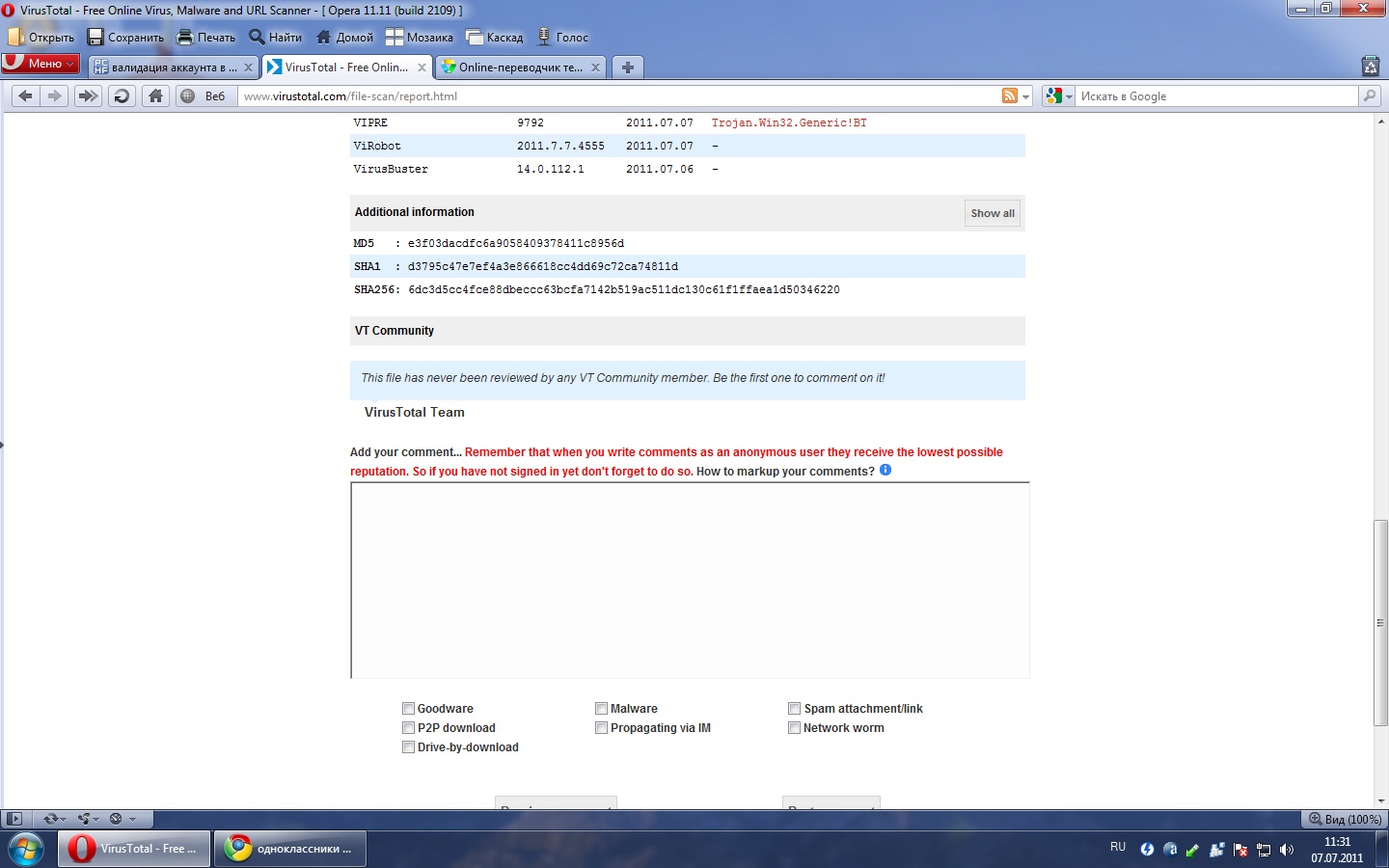Image resolution: width=1389 pixels, height=868 pixels.
Task: Click the SHA1 hash value
Action: click(543, 266)
